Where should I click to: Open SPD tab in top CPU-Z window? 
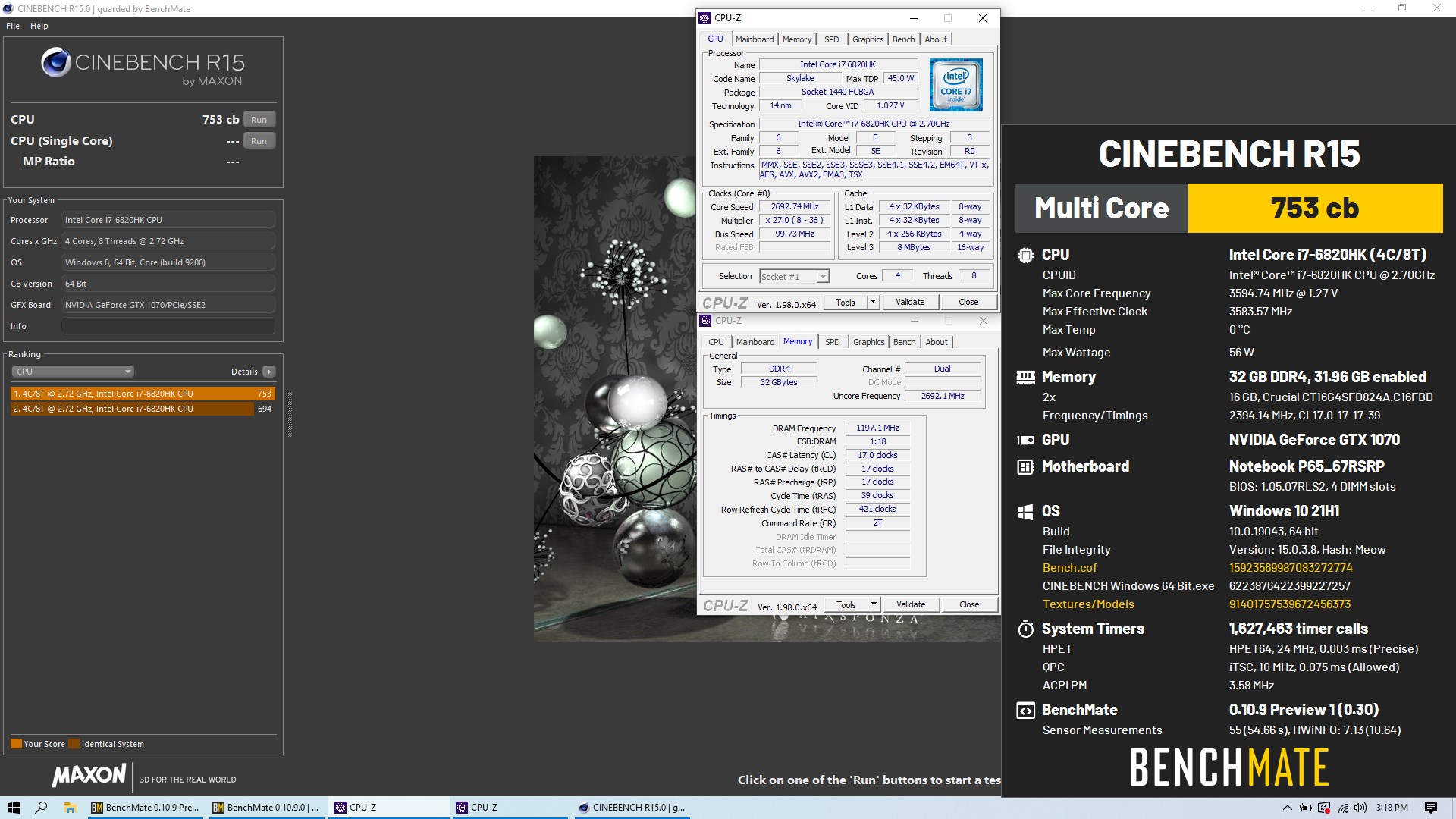(x=832, y=39)
